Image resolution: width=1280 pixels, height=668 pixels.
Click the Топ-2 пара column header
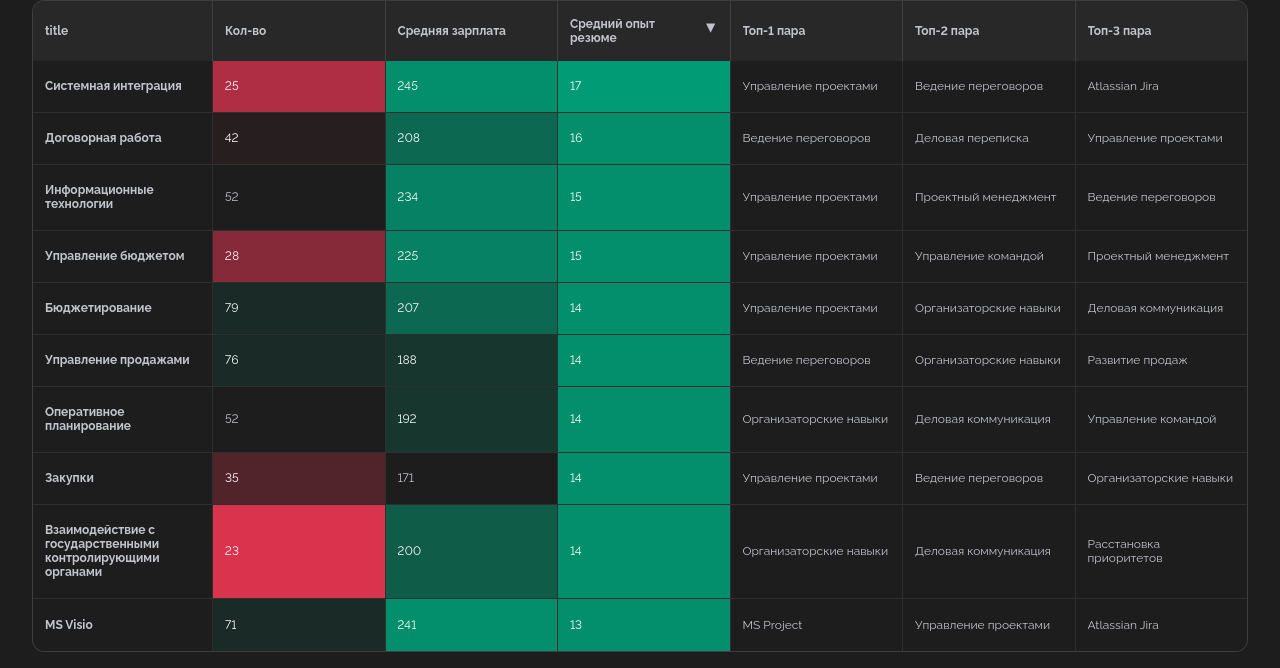pyautogui.click(x=946, y=31)
